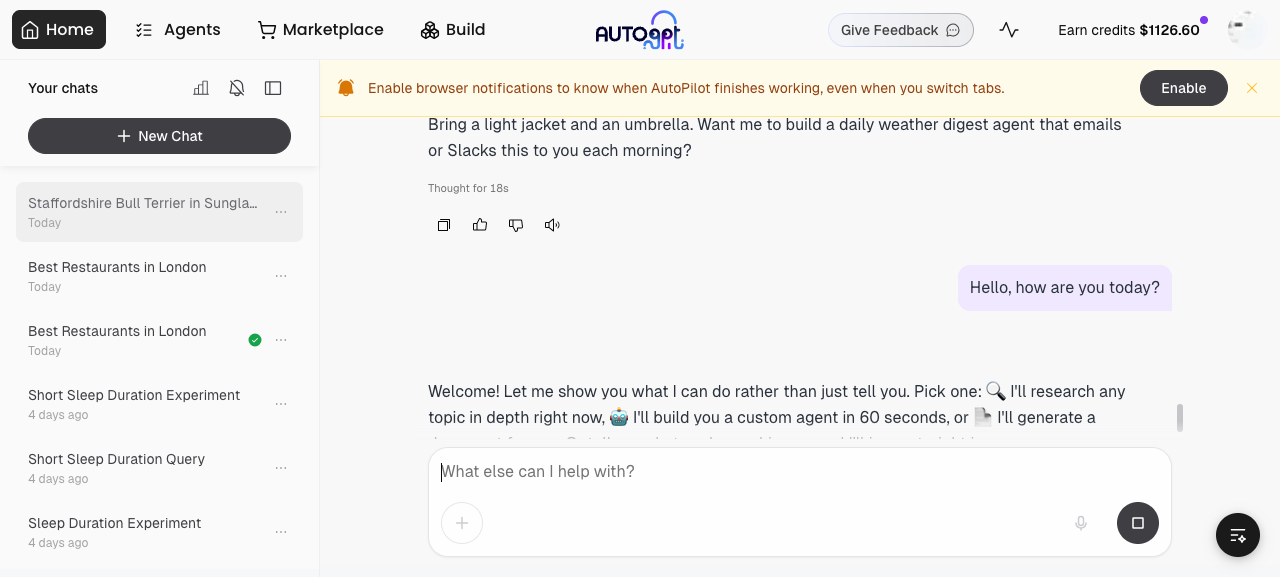1280x577 pixels.
Task: Open the user profile avatar
Action: 1246,30
